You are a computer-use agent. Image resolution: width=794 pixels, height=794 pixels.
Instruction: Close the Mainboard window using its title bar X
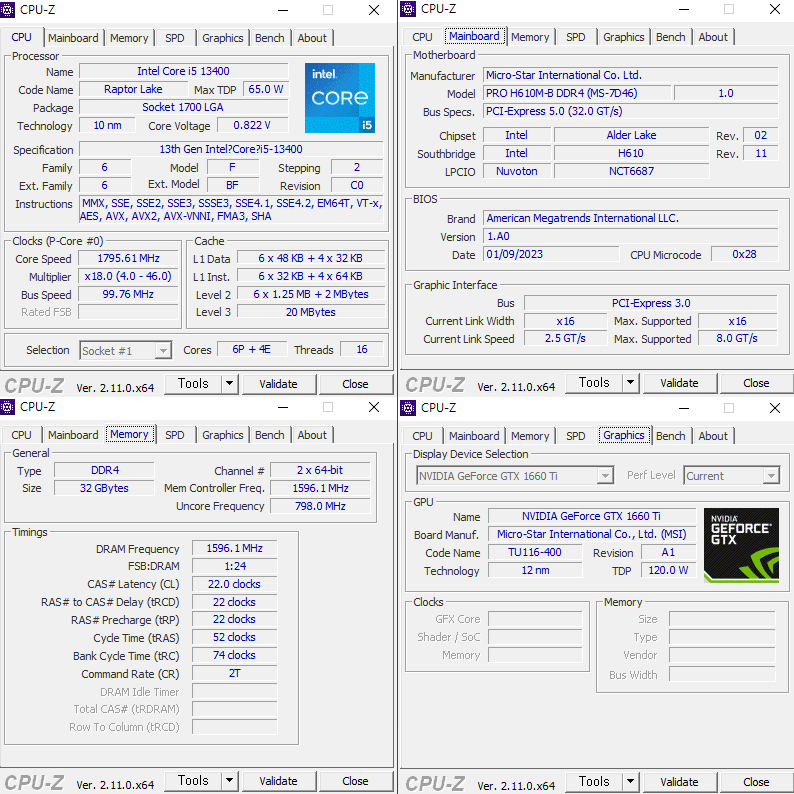point(773,10)
